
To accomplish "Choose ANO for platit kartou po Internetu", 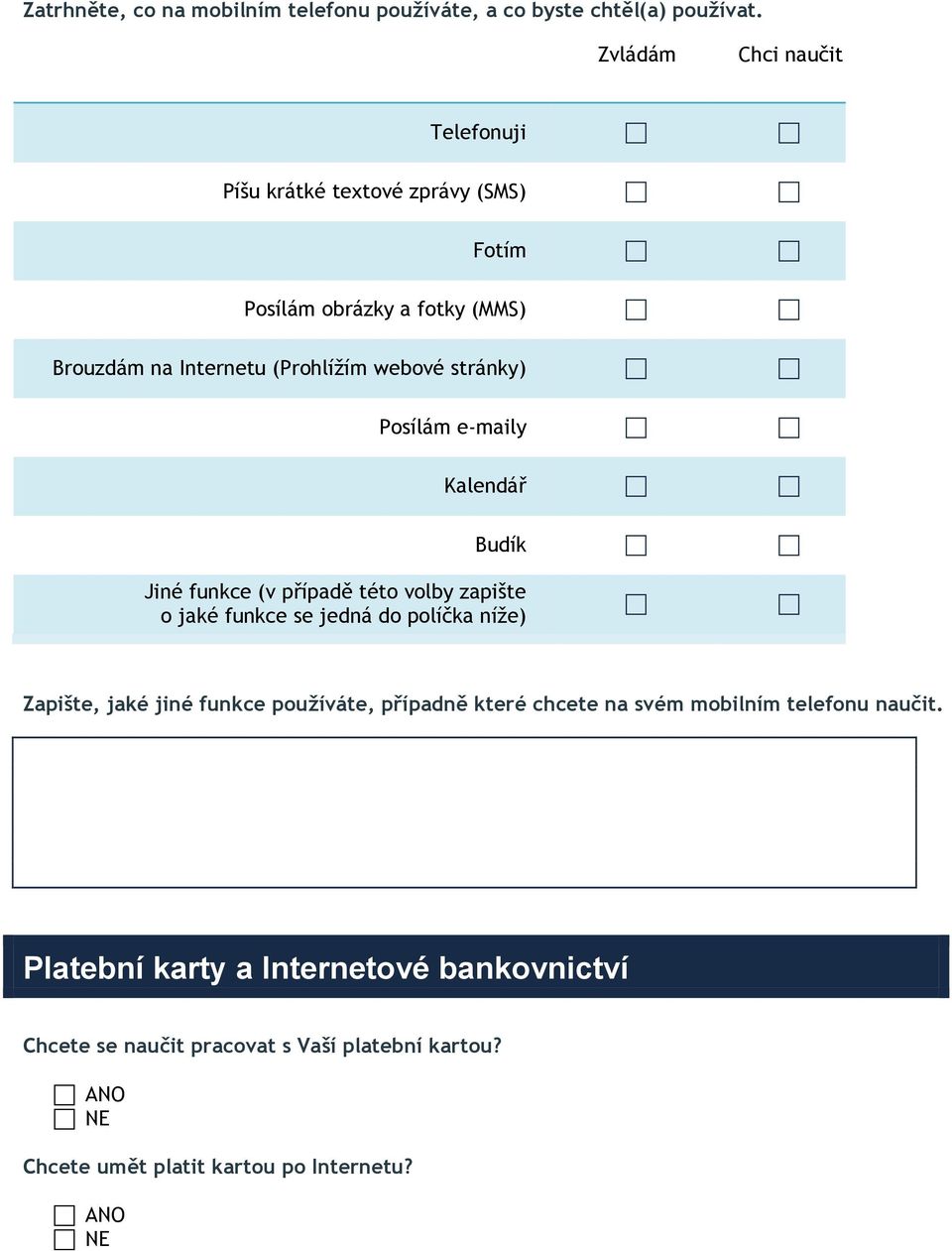I will coord(64,1215).
